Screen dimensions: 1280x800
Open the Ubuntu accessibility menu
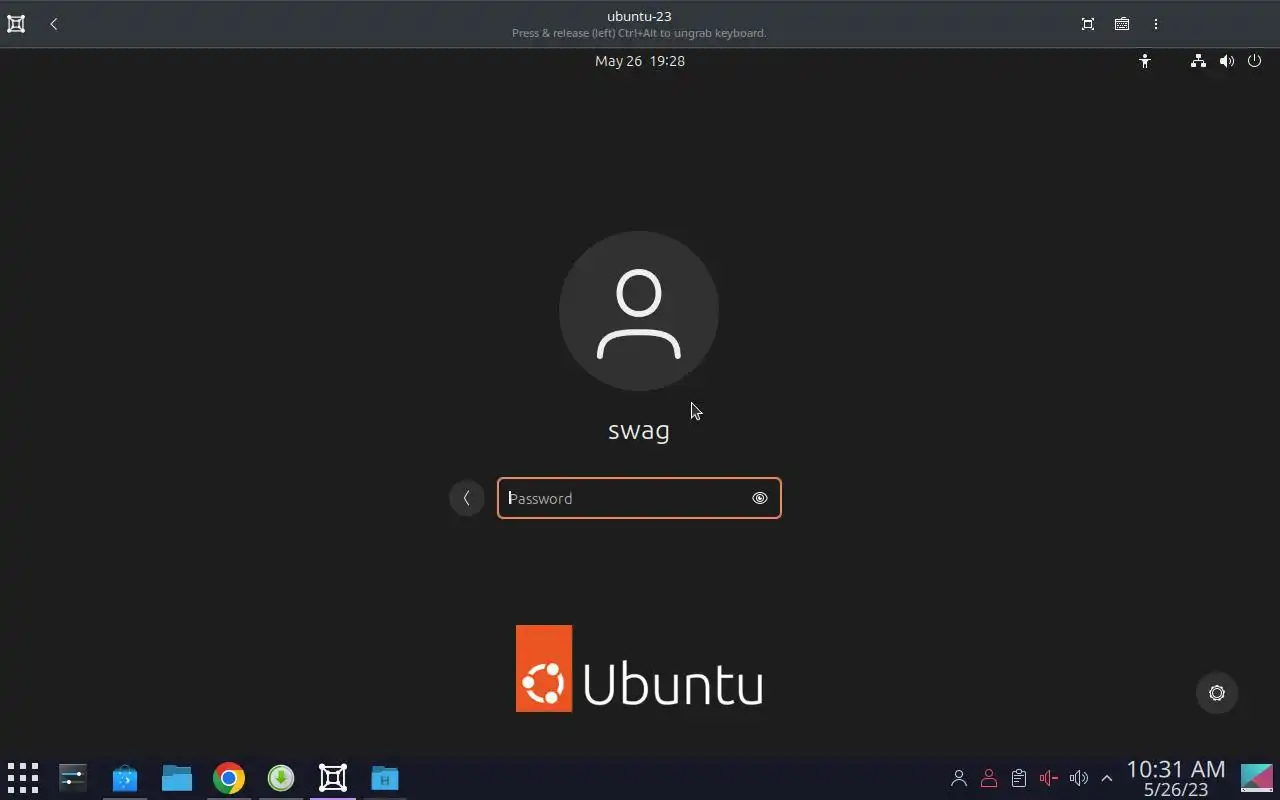click(x=1145, y=61)
